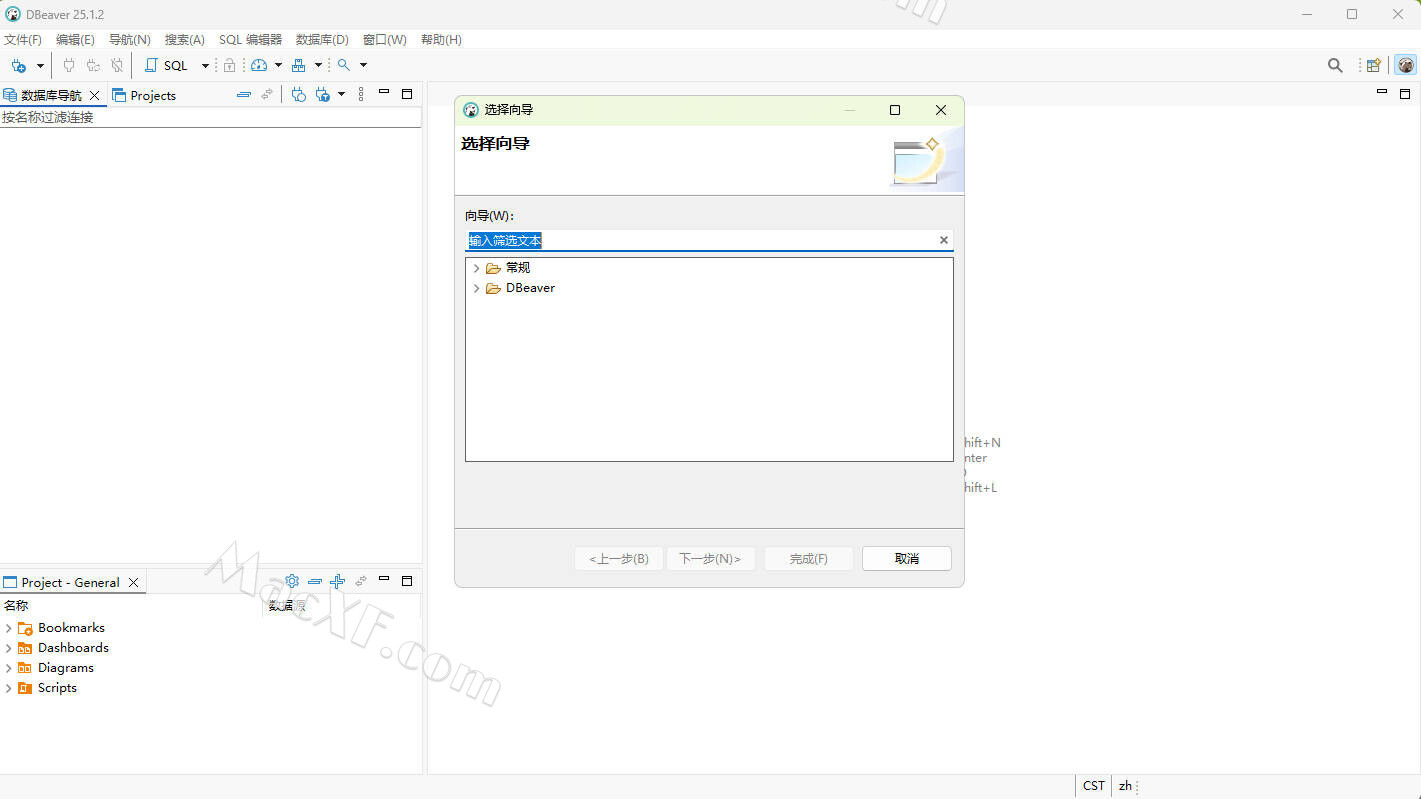Click the plug with funnel filter icon

point(322,94)
